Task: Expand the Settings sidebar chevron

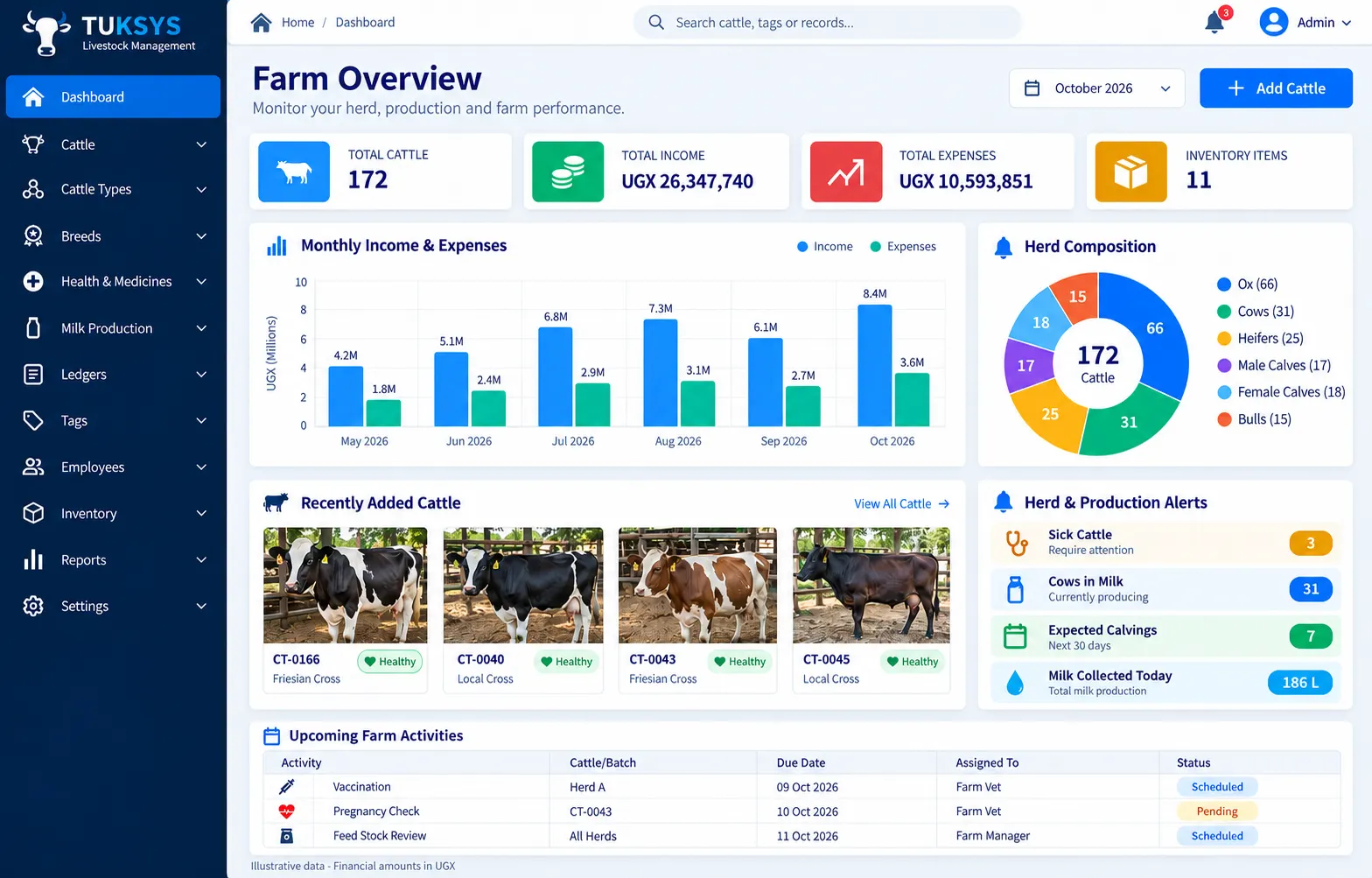Action: pyautogui.click(x=201, y=606)
